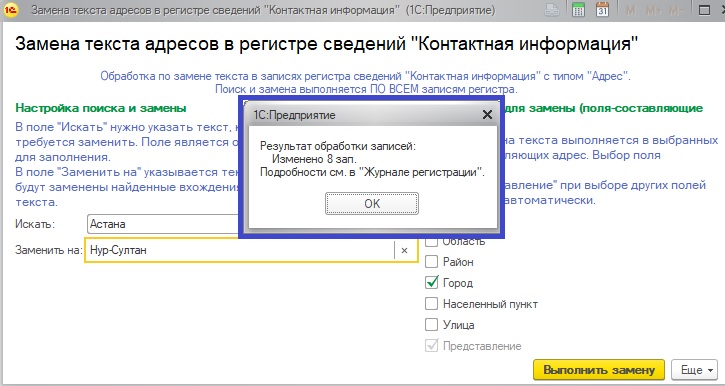
Task: Close the 1С:Предприятие message dialog
Action: 487,115
